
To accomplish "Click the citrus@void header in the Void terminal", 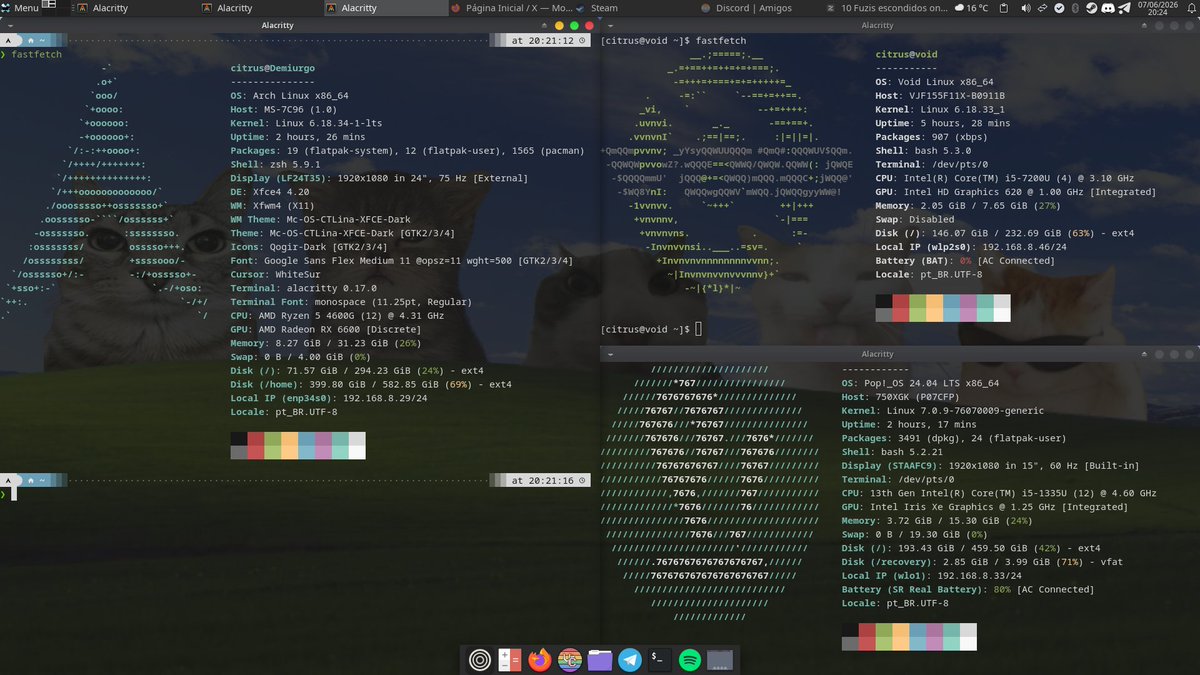I will [906, 55].
